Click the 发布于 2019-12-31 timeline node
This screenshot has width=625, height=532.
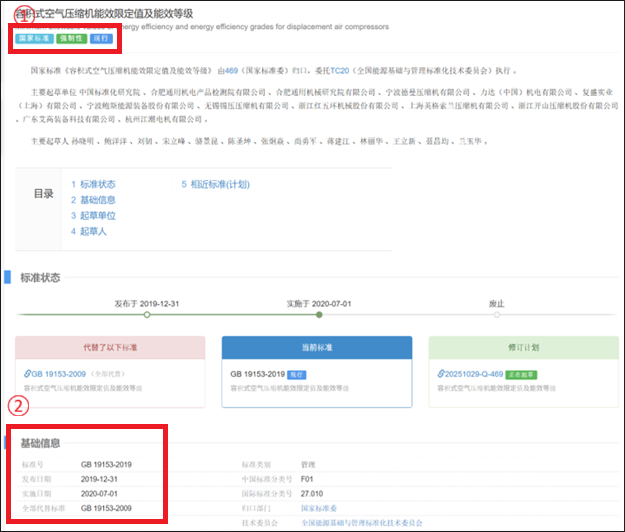click(x=146, y=315)
